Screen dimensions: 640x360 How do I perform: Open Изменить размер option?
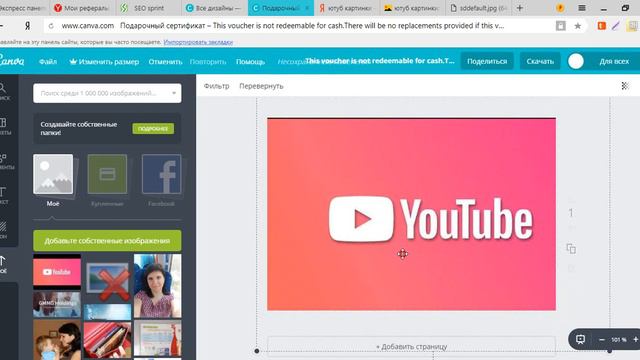104,62
